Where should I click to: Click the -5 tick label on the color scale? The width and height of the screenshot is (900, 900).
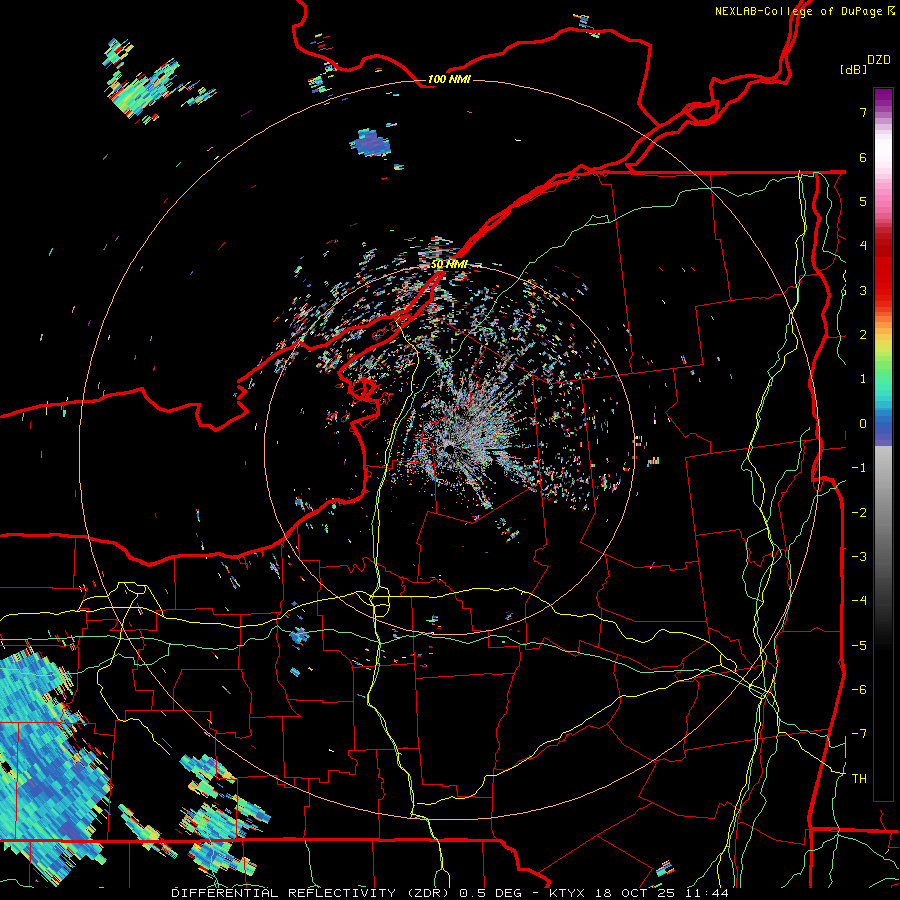tap(859, 645)
